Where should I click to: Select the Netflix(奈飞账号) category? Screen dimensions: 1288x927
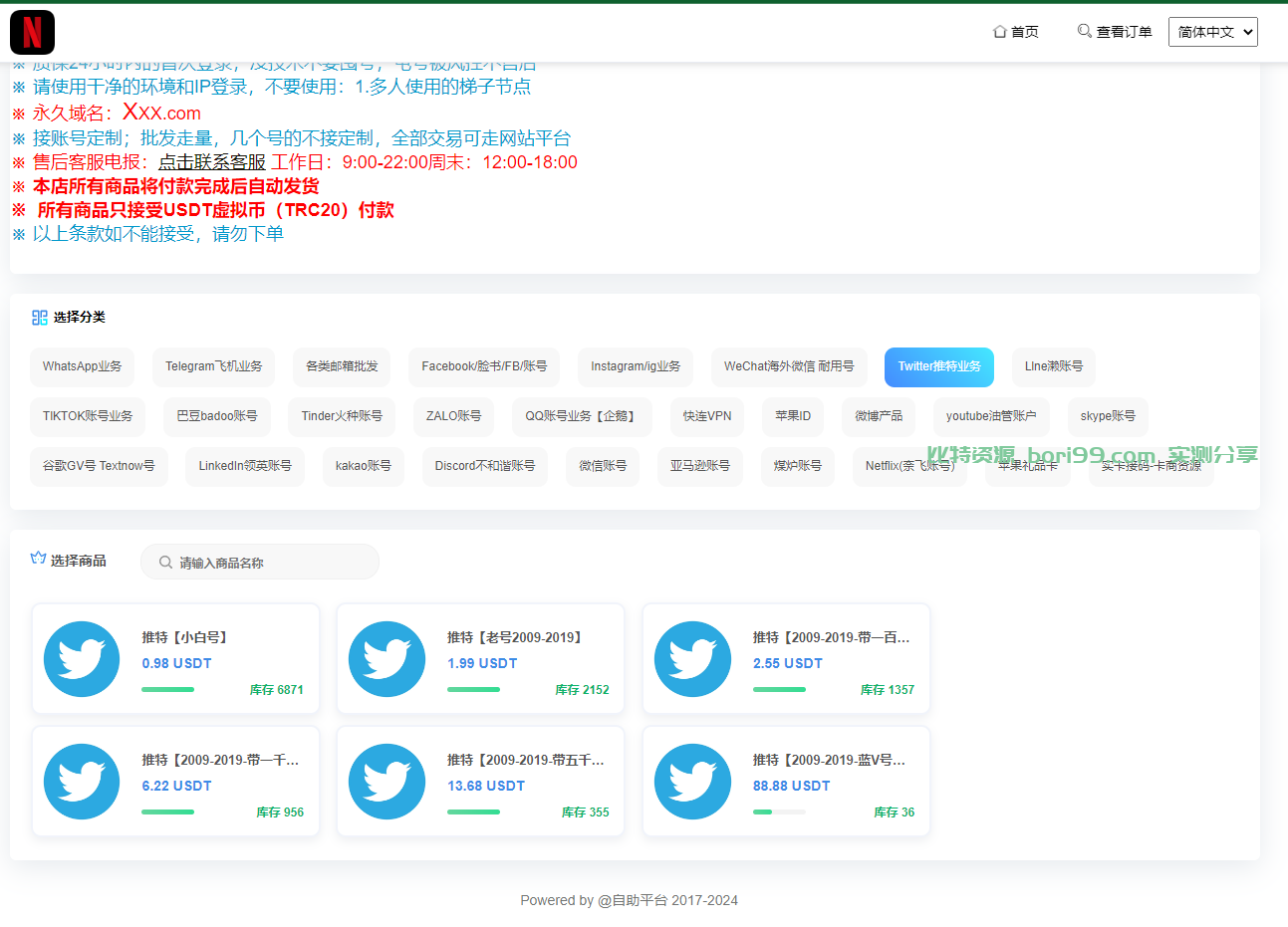coord(910,466)
